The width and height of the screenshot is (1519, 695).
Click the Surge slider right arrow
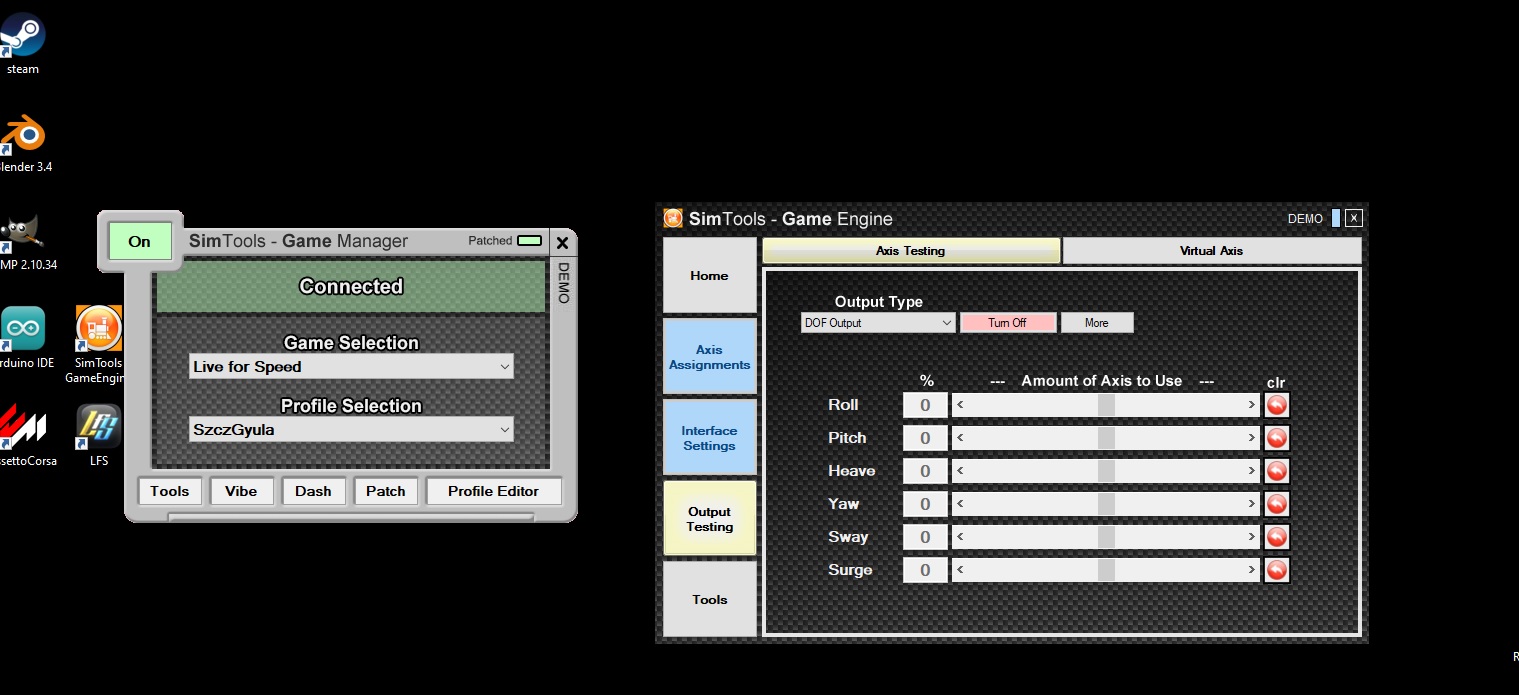[x=1251, y=570]
